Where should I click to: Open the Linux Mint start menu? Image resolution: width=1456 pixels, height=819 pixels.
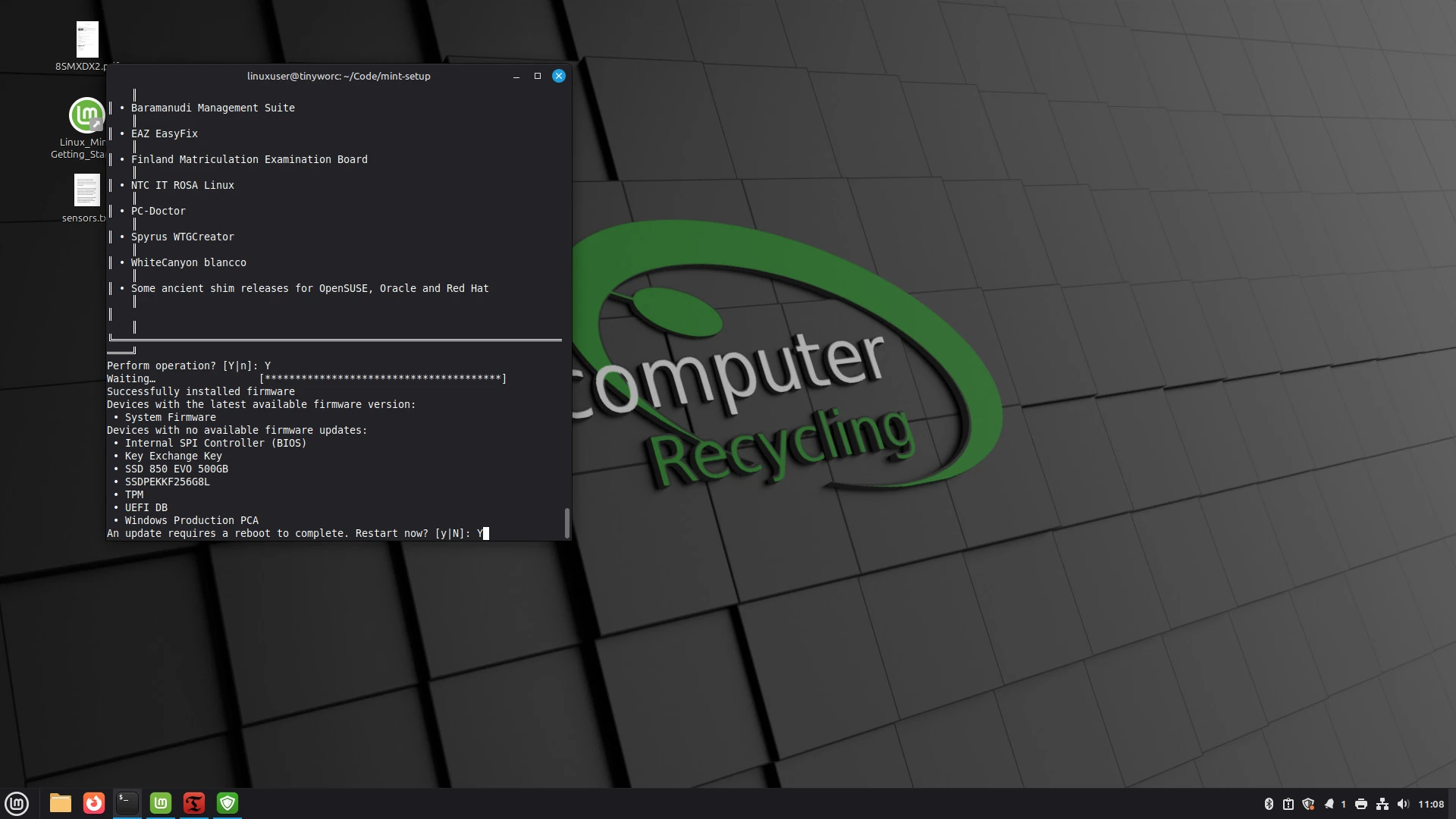pyautogui.click(x=17, y=803)
